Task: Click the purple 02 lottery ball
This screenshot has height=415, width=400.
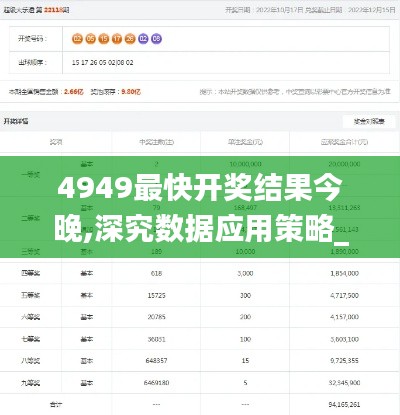Action: pyautogui.click(x=143, y=39)
